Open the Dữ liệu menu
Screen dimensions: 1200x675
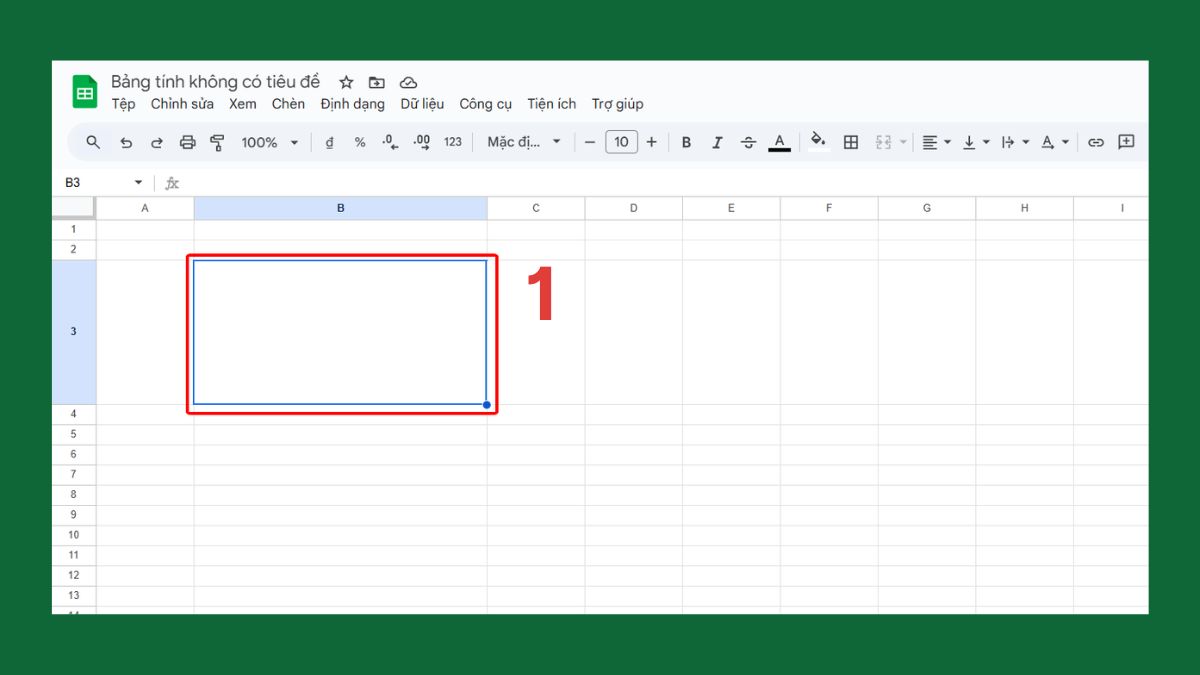[x=422, y=103]
